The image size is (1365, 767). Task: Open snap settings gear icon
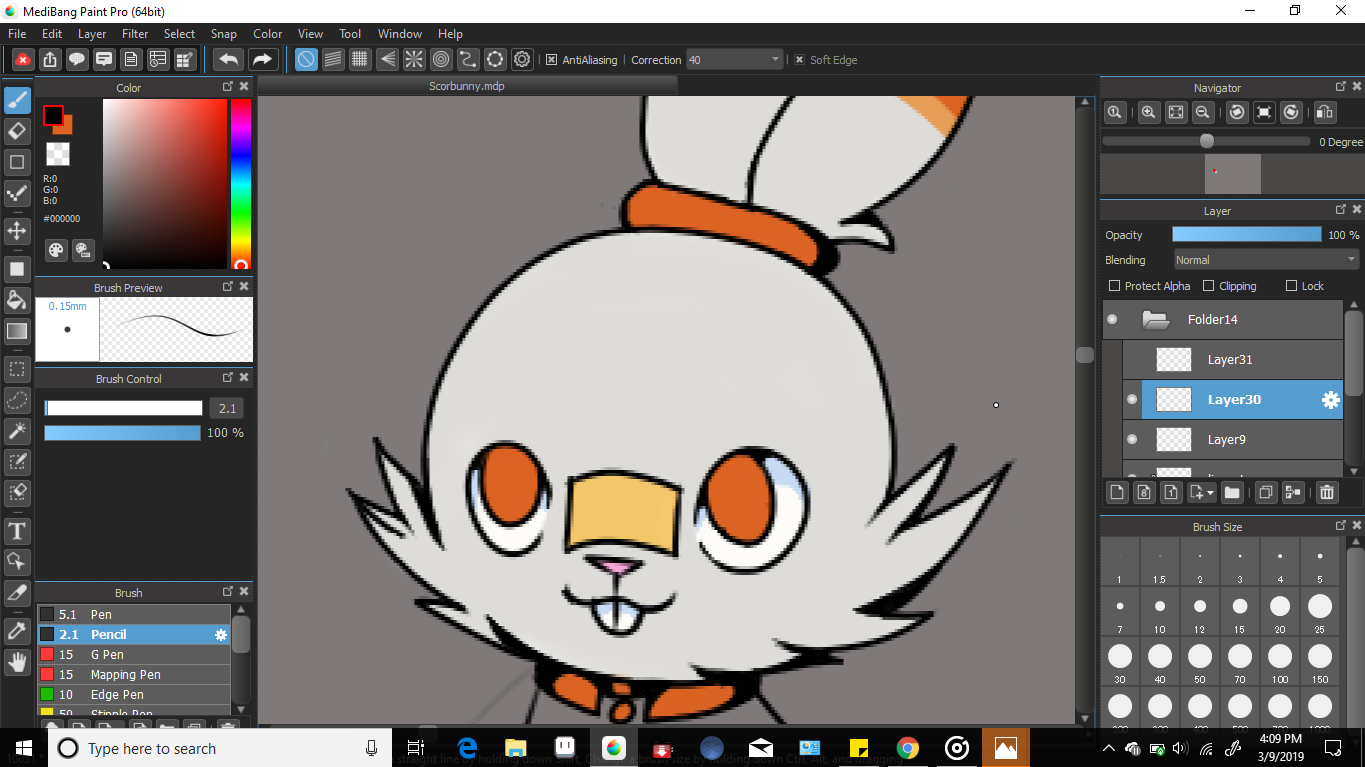(522, 60)
